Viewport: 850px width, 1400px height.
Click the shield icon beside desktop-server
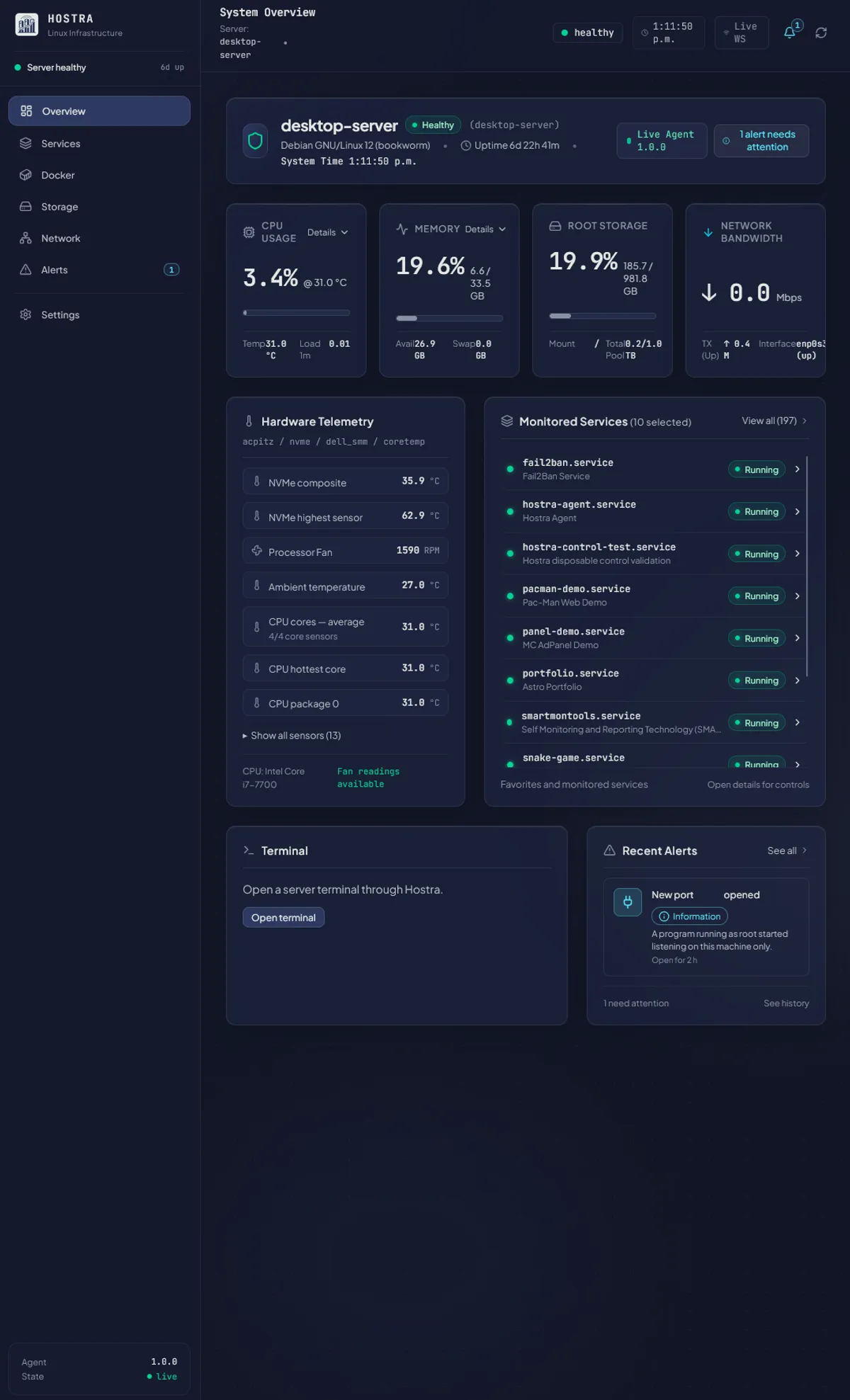coord(255,141)
